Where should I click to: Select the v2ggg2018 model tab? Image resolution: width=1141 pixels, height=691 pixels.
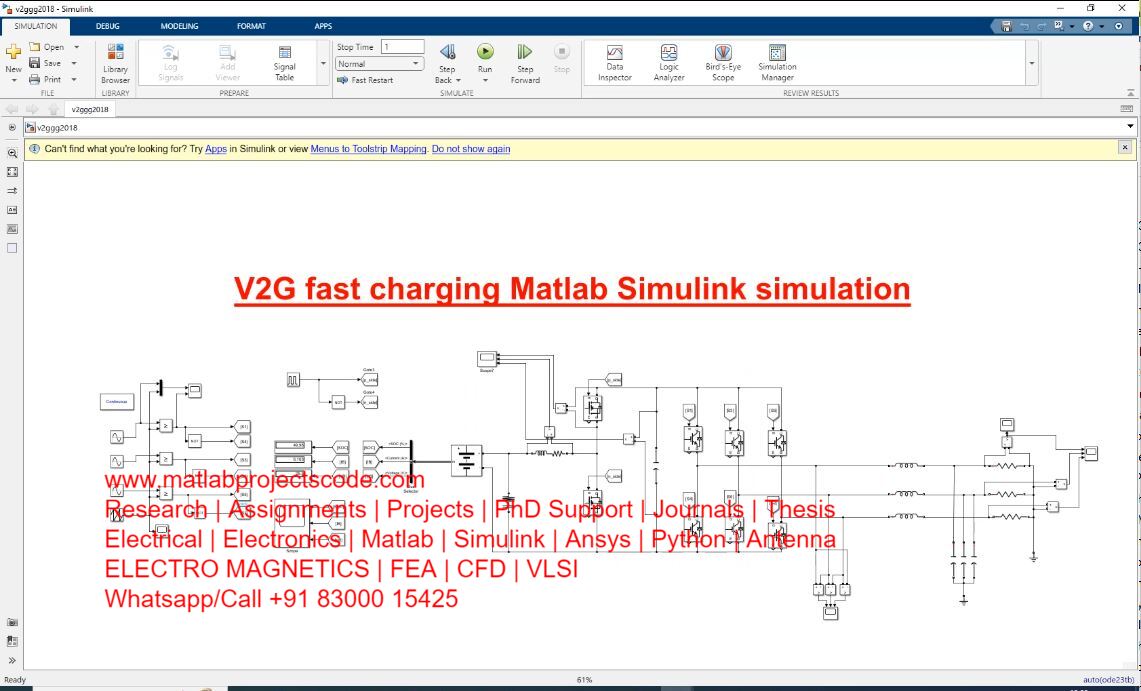click(x=90, y=109)
